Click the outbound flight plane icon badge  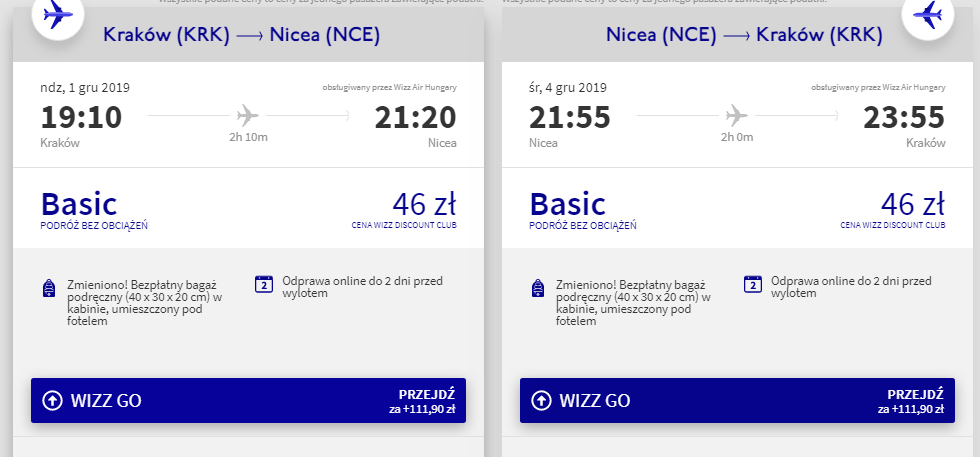point(58,15)
